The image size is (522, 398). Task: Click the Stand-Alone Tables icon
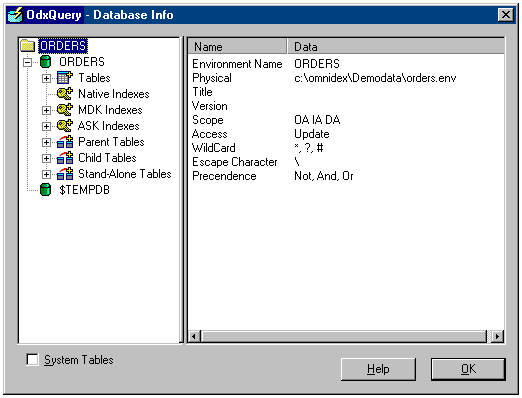click(65, 174)
